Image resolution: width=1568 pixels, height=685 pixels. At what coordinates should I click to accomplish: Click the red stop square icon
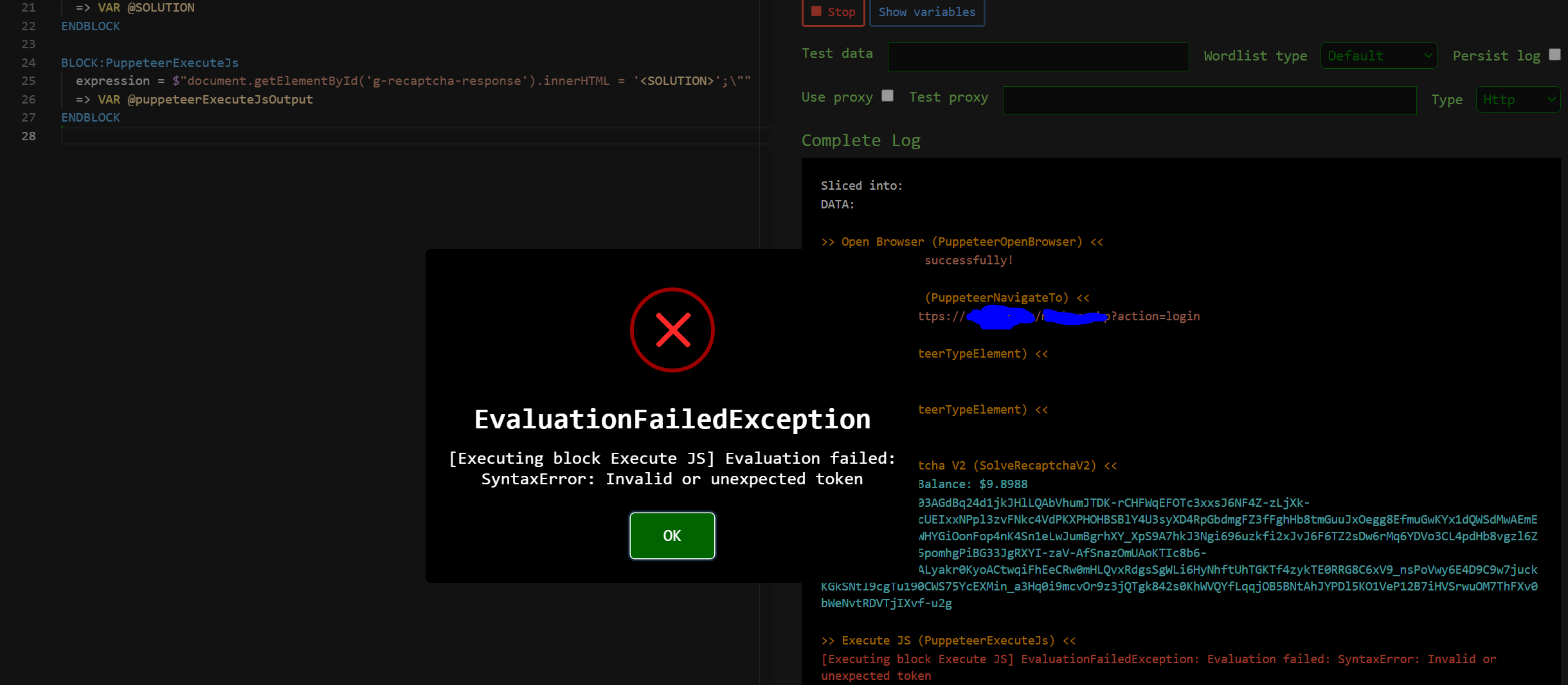tap(816, 11)
